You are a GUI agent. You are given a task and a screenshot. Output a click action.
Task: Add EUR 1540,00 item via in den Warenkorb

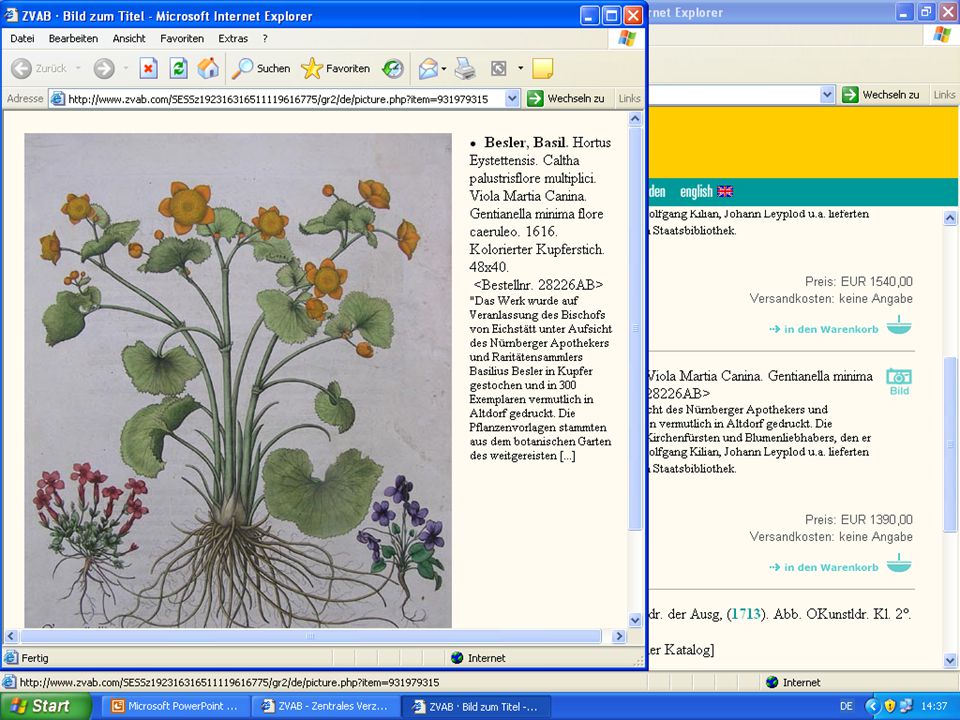click(x=824, y=329)
